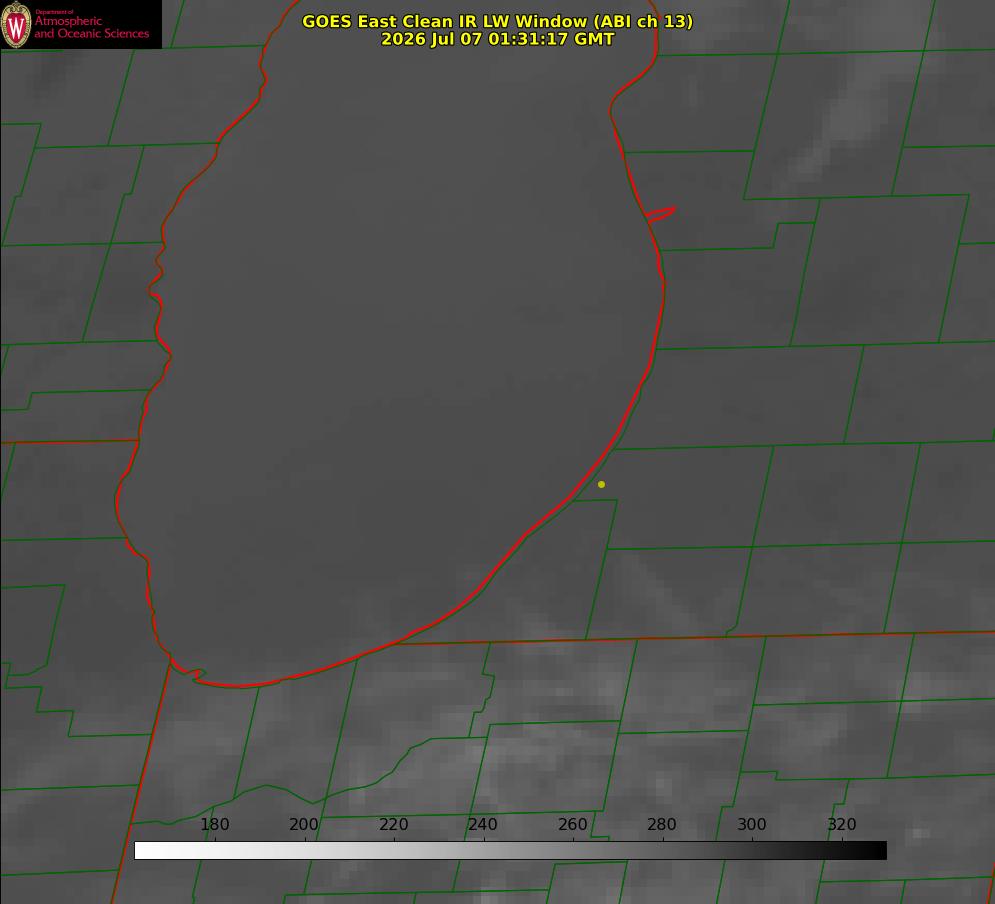Choose the 320 colorbar label
This screenshot has width=995, height=904.
pyautogui.click(x=842, y=824)
